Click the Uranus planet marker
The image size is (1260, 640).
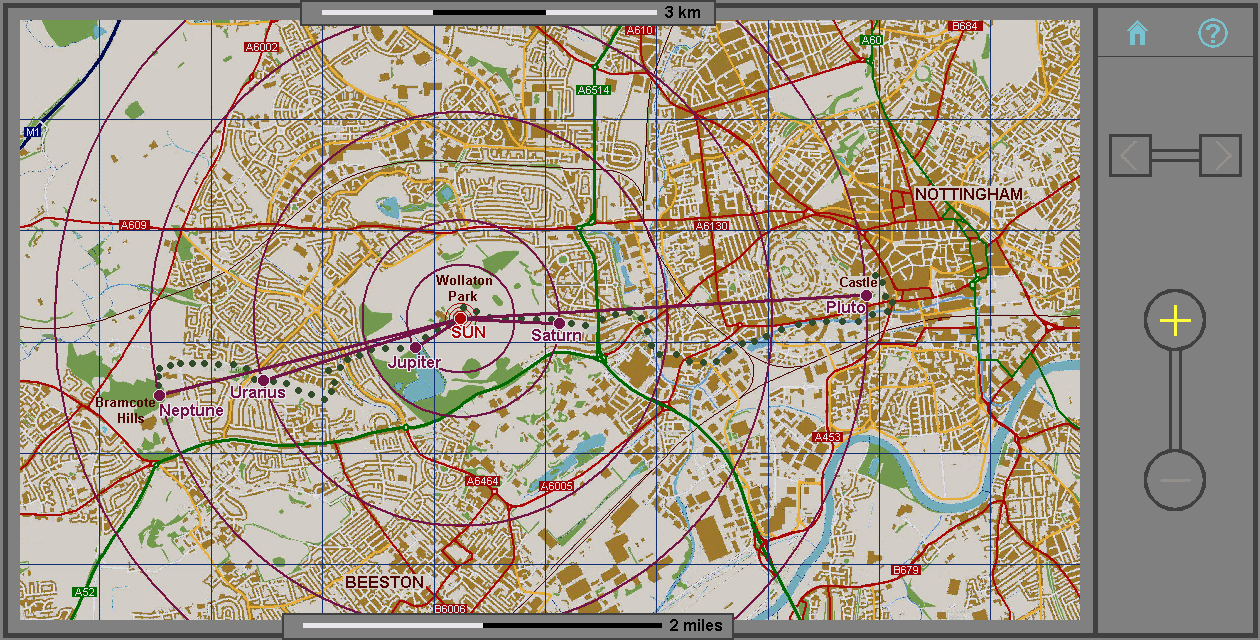[264, 380]
